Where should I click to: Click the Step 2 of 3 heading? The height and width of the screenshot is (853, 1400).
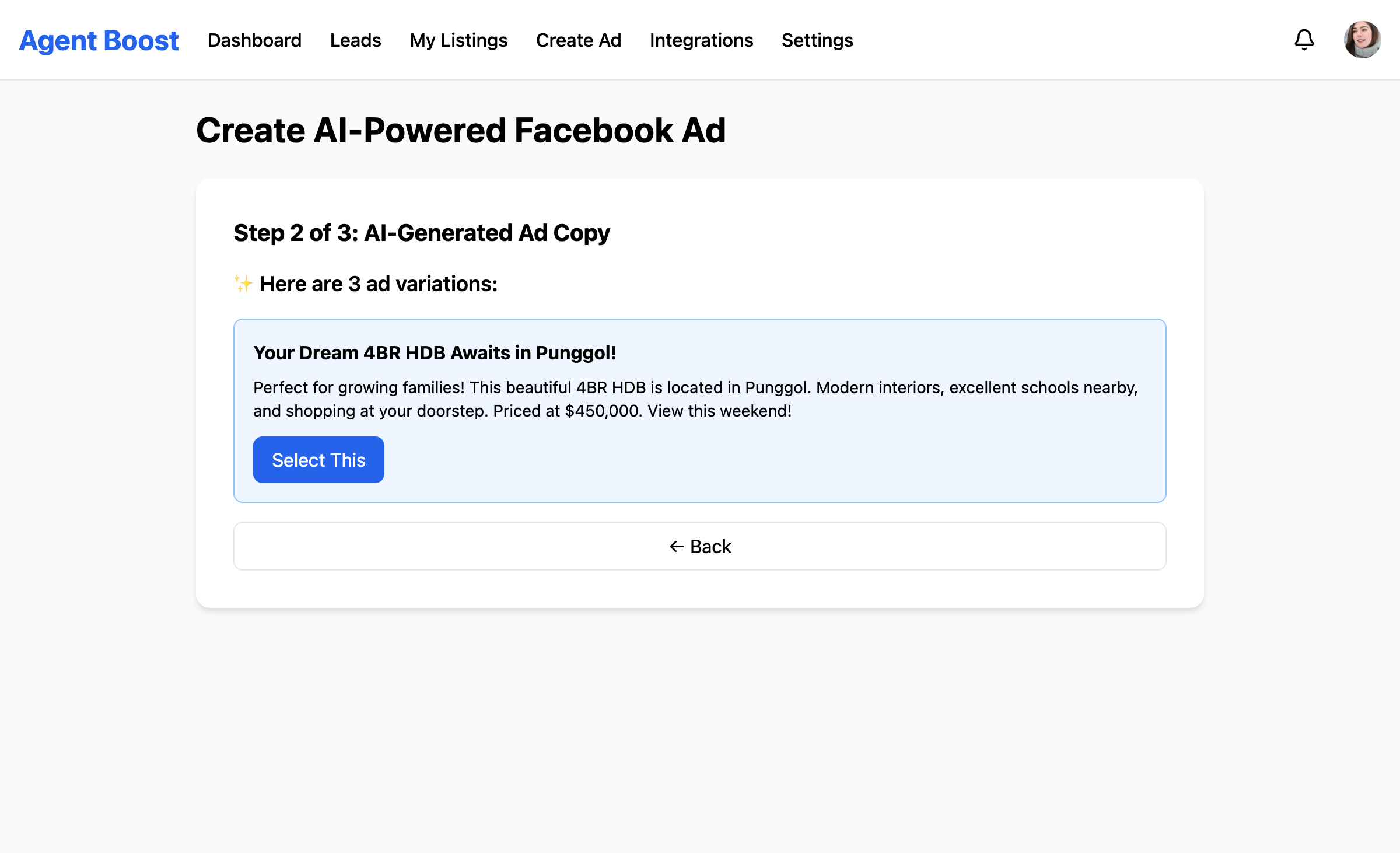pyautogui.click(x=421, y=233)
